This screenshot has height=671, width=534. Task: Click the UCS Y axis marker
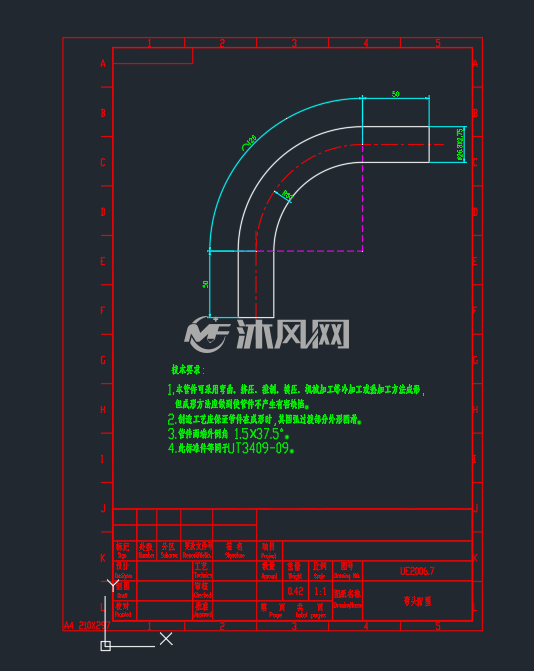click(x=113, y=585)
